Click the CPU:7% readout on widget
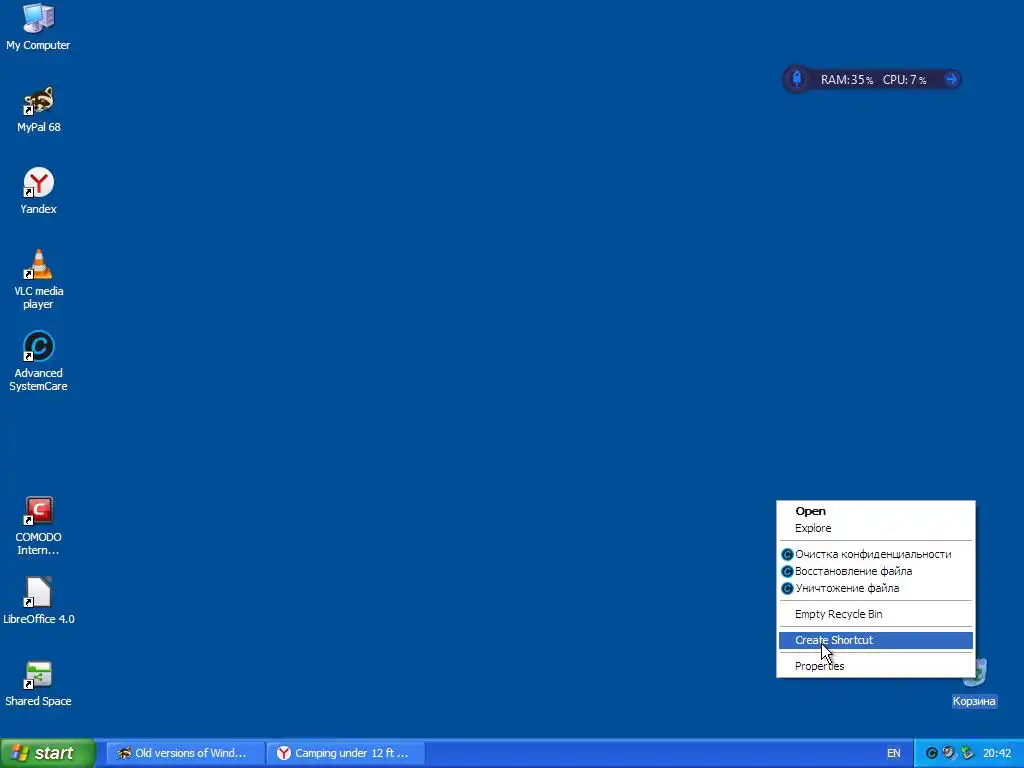Viewport: 1024px width, 768px height. point(904,80)
